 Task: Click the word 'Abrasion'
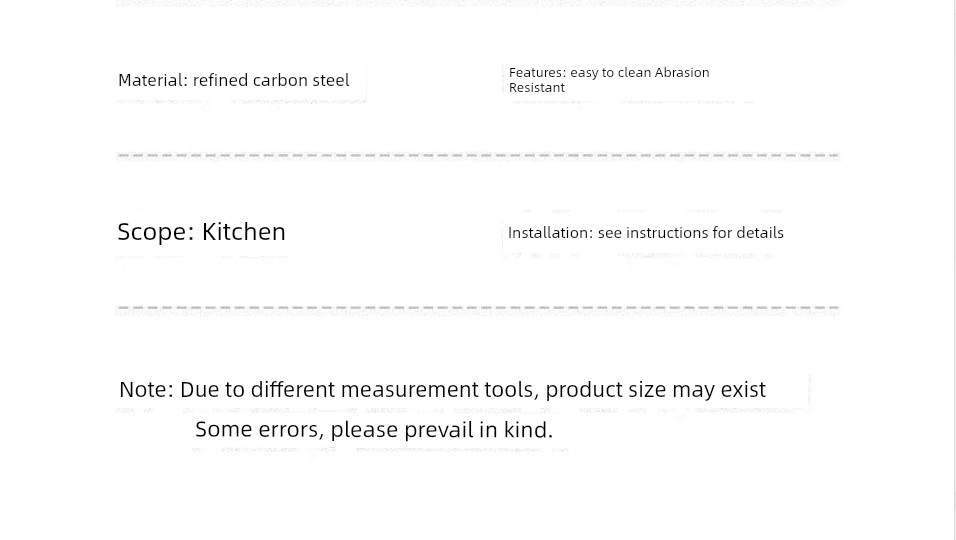[x=682, y=73]
